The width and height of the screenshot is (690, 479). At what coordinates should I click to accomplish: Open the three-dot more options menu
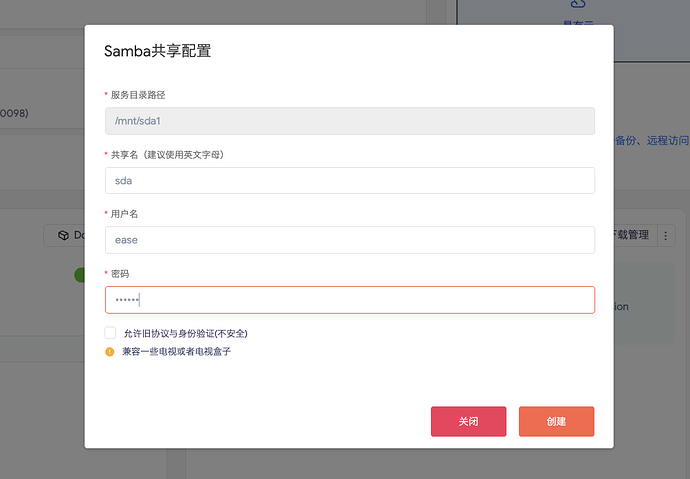point(667,235)
